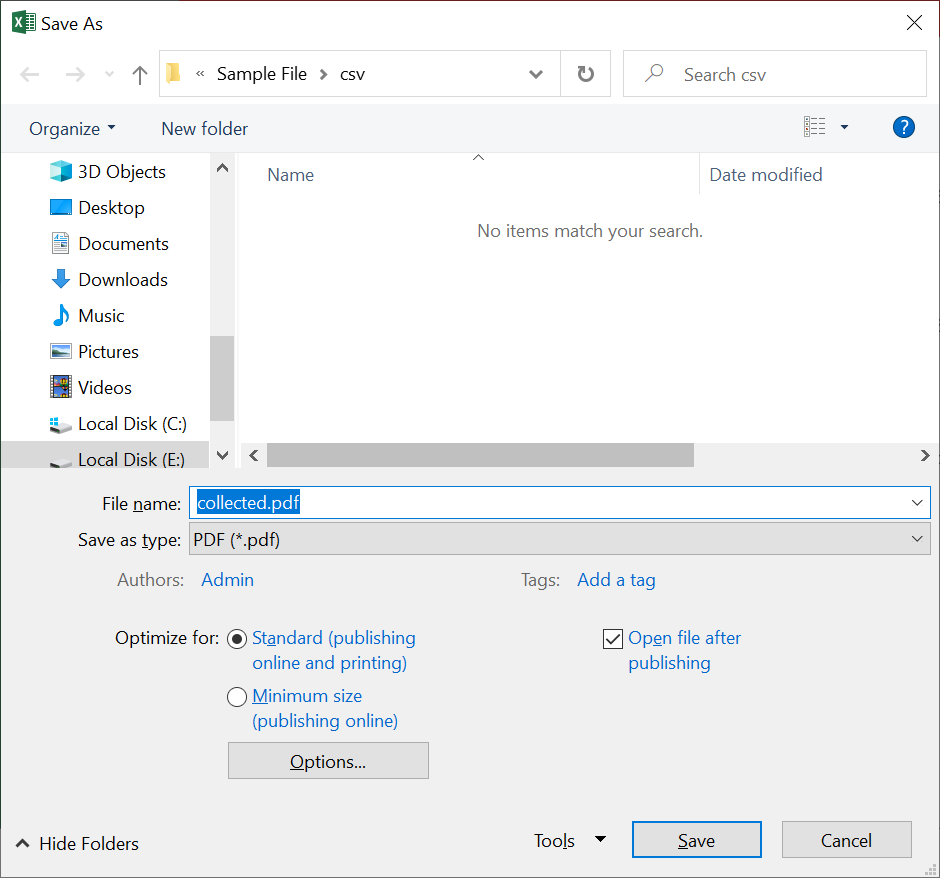Open Help with the question mark icon

903,127
